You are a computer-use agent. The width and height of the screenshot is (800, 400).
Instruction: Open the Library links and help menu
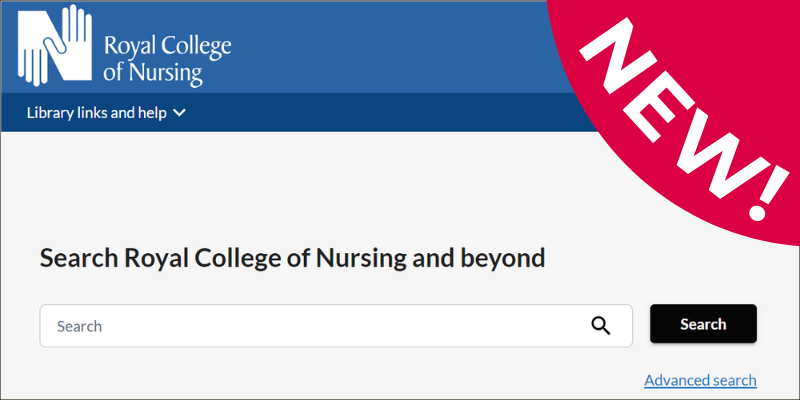(x=97, y=113)
